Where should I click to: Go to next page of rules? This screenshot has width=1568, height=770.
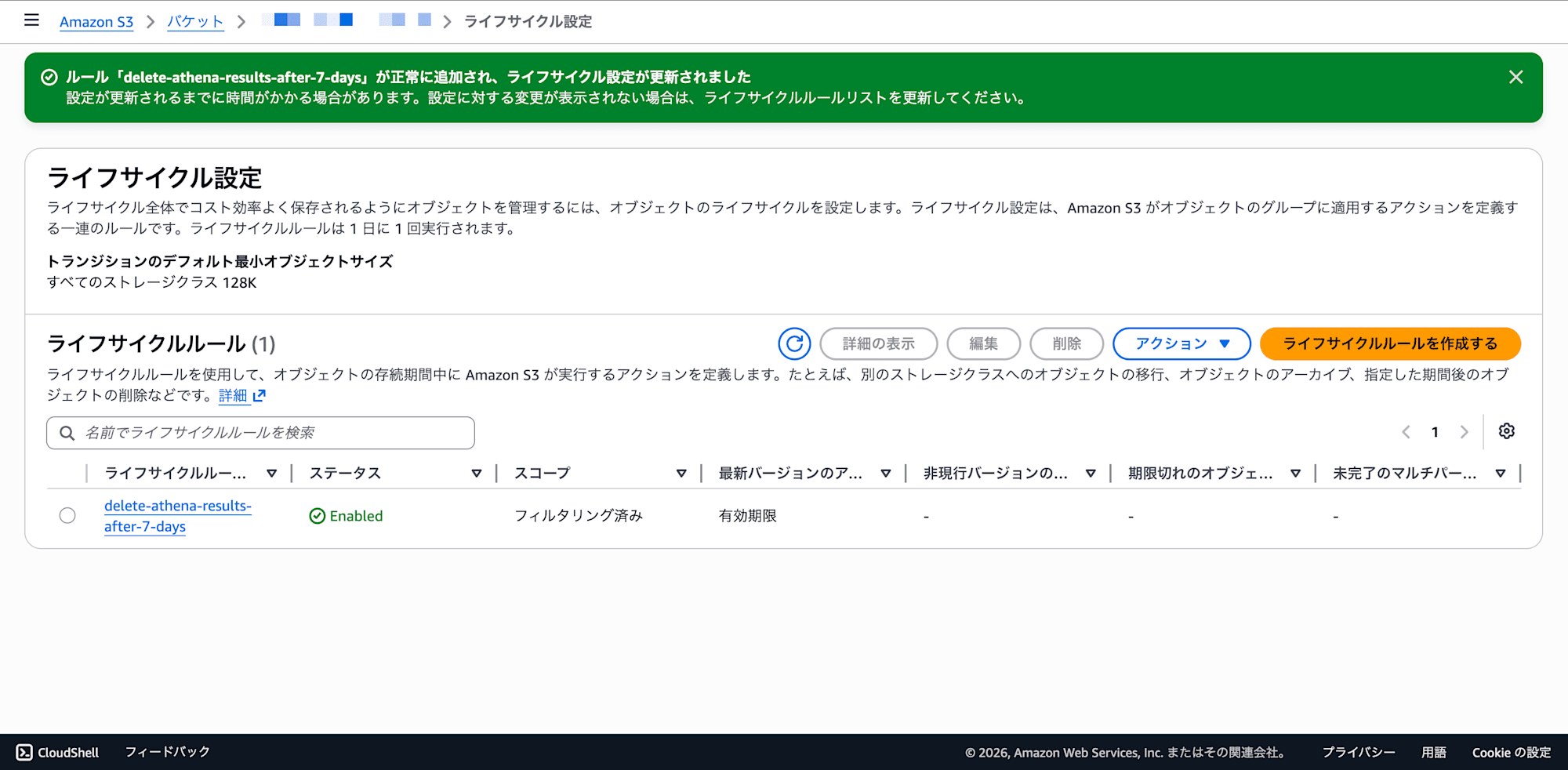point(1464,432)
